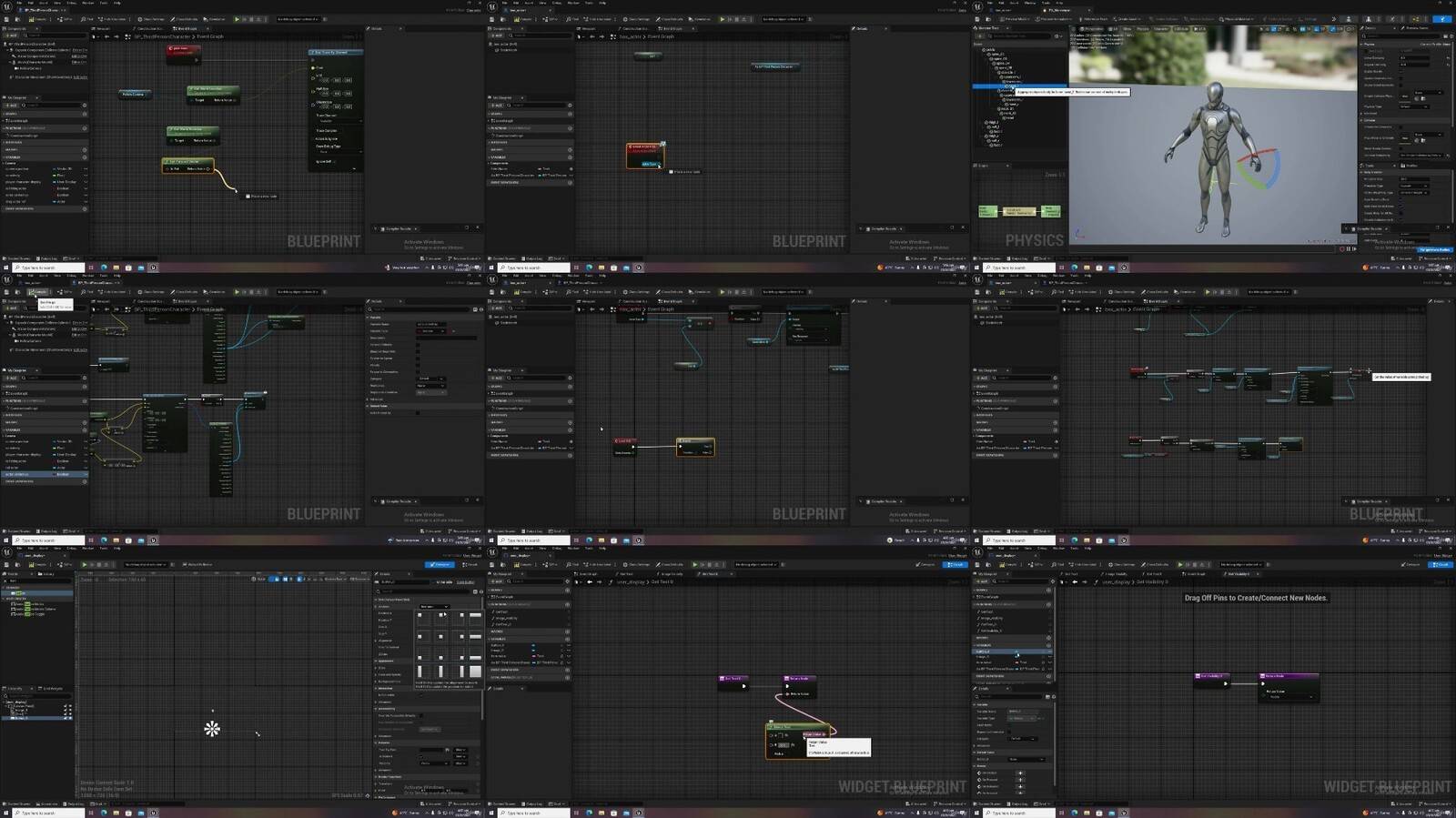The image size is (1456, 818).
Task: Select Event Graph tab in top-left Blueprint editor
Action: click(x=186, y=28)
